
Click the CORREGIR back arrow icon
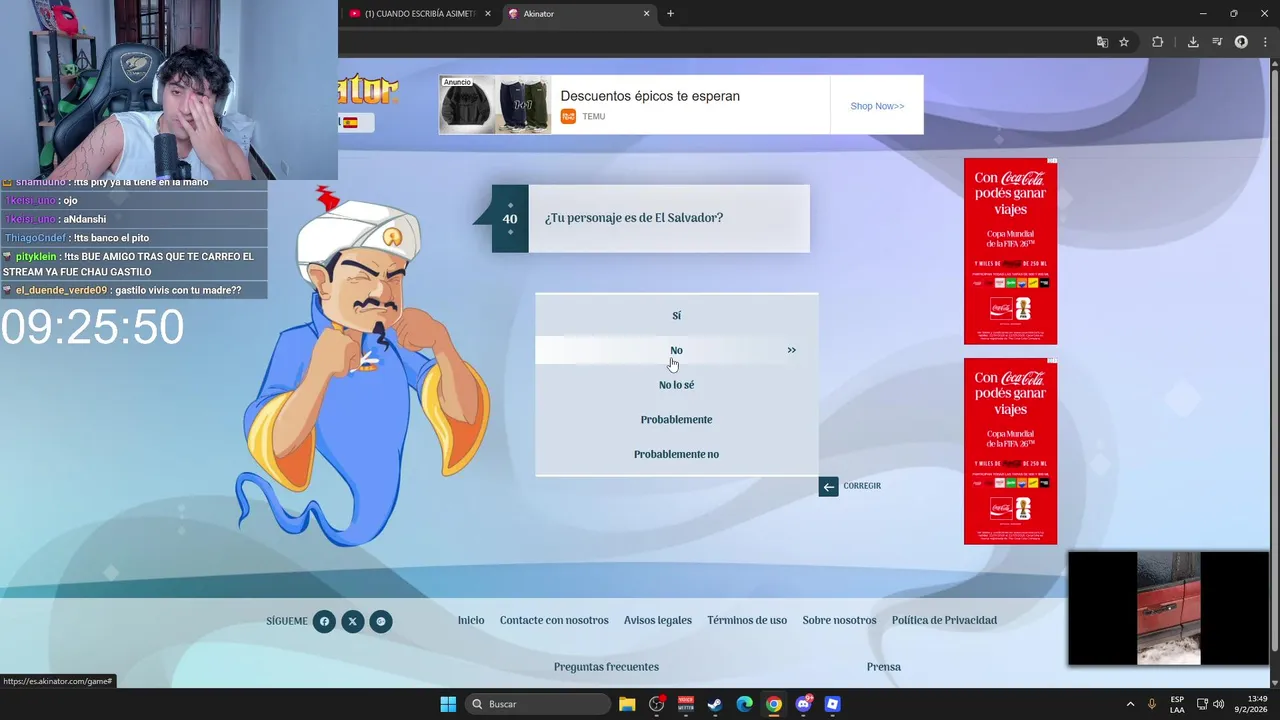[x=828, y=487]
